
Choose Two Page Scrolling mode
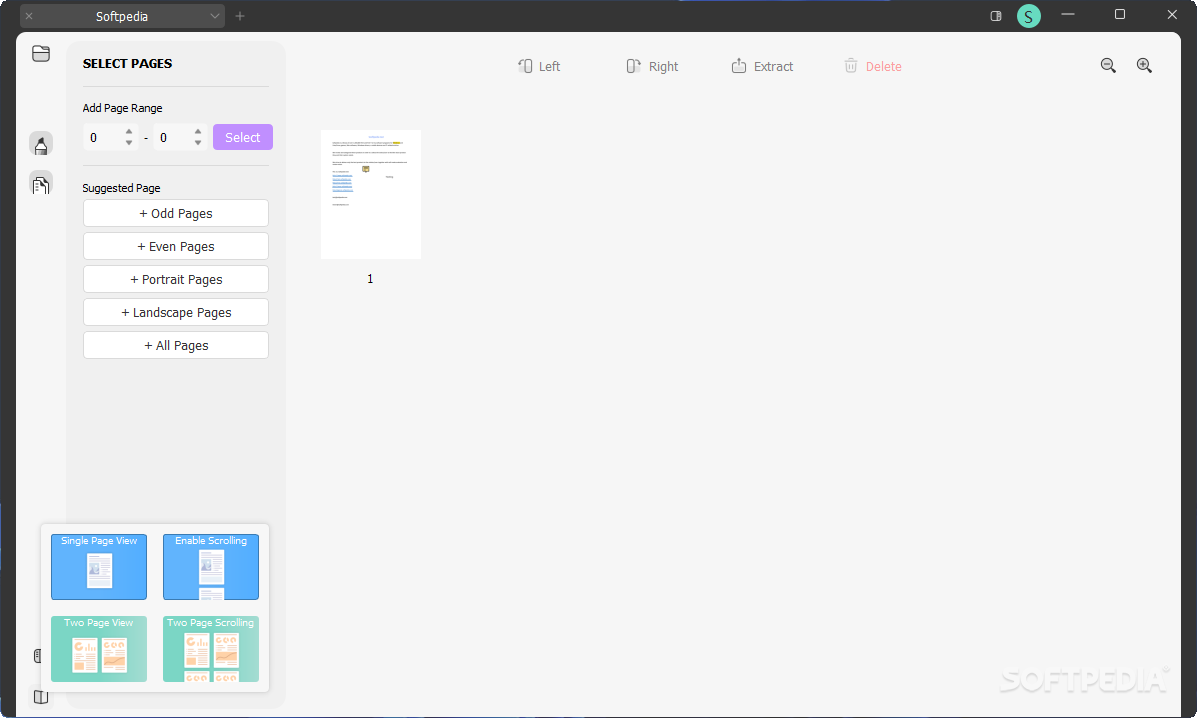click(211, 649)
